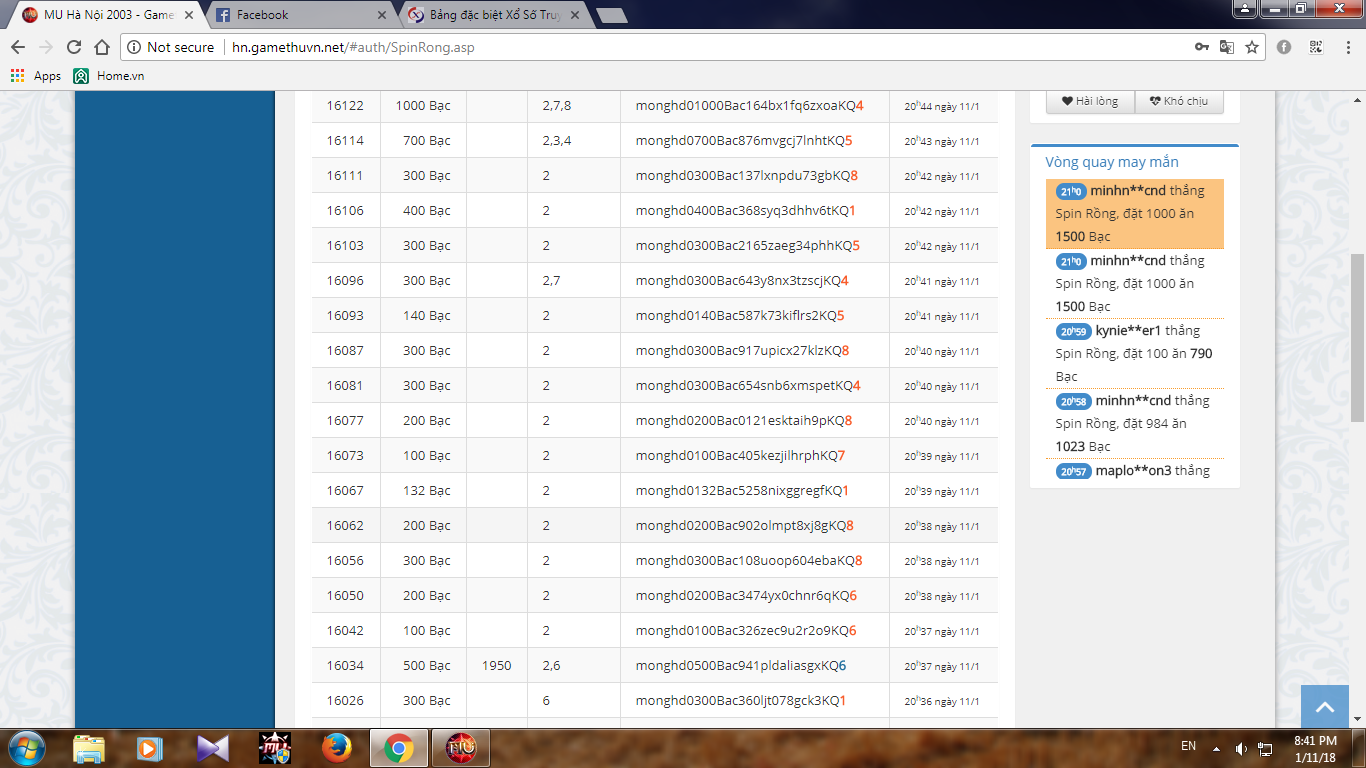Click the highlighted minhn**cnd winner entry
The width and height of the screenshot is (1366, 768).
point(1135,214)
